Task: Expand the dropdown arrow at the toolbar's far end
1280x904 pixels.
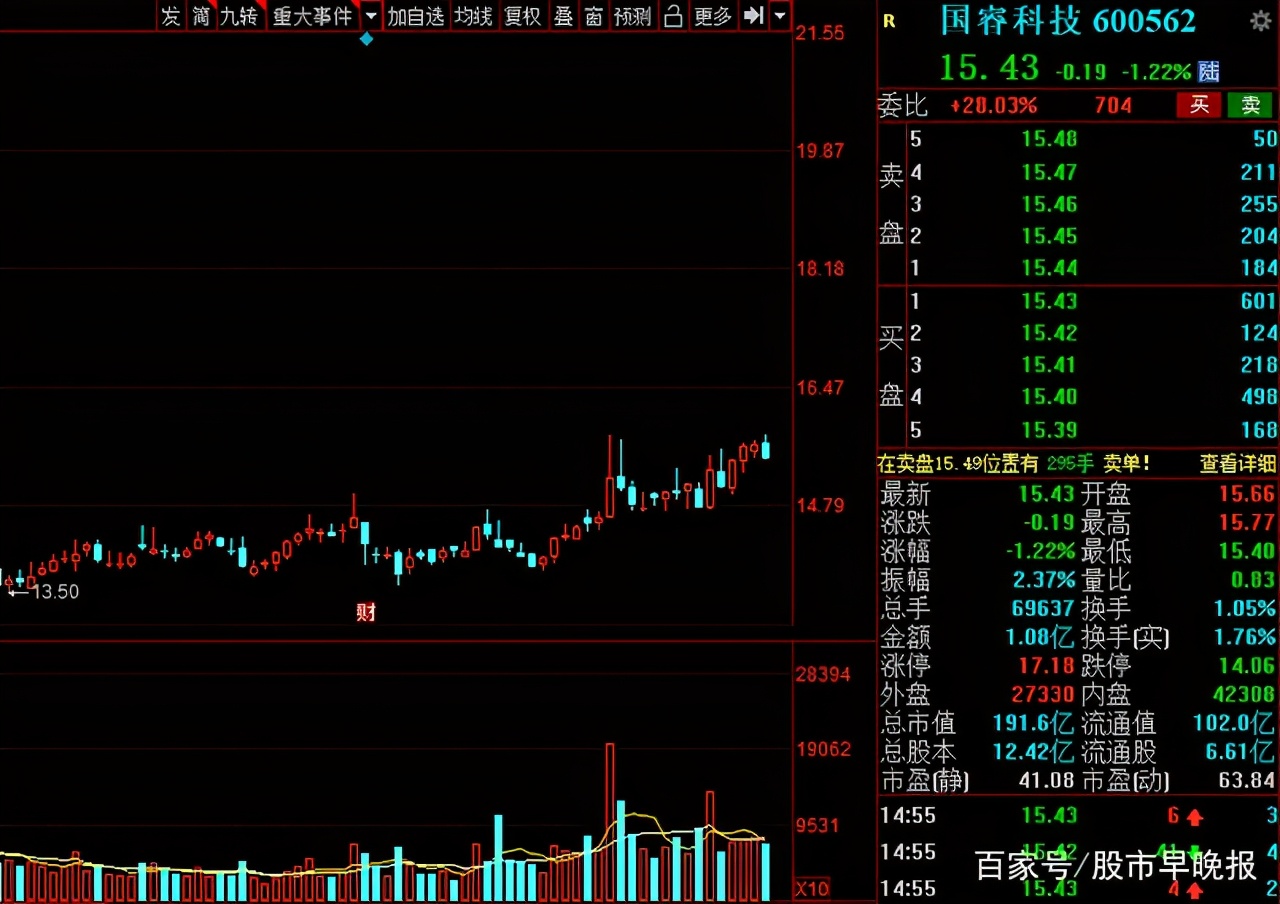Action: (x=780, y=16)
